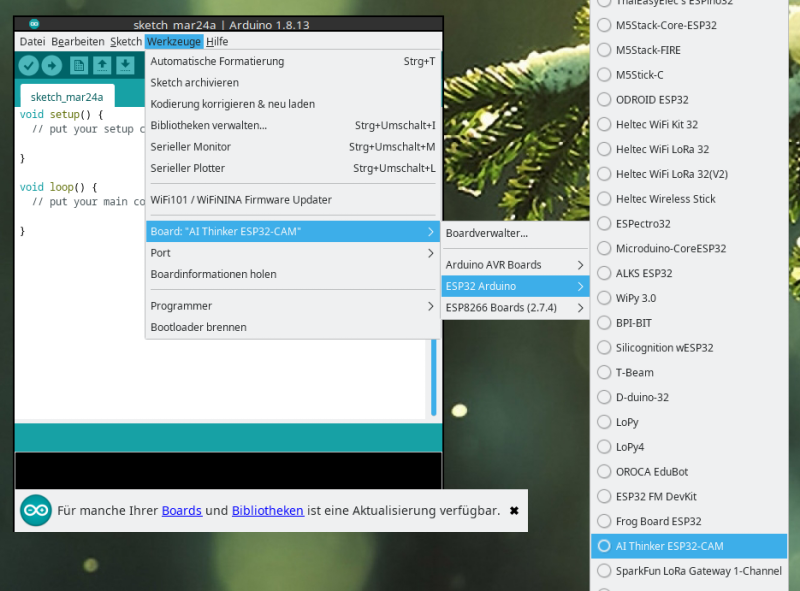
Task: Dismiss the update notification with the X
Action: pyautogui.click(x=514, y=510)
